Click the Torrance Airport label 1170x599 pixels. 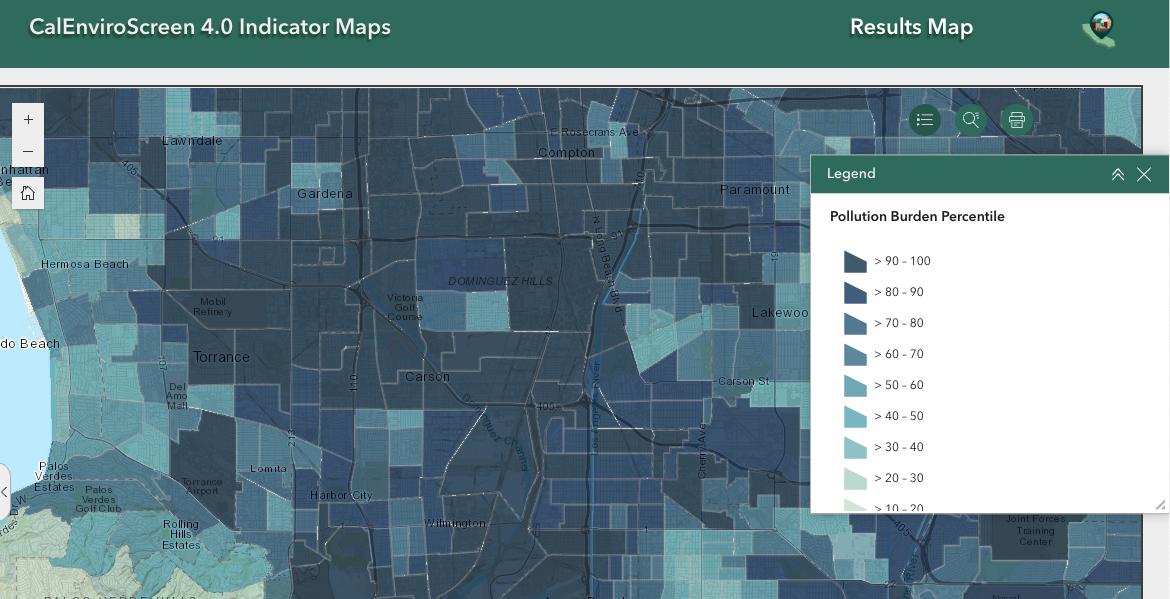coord(201,486)
